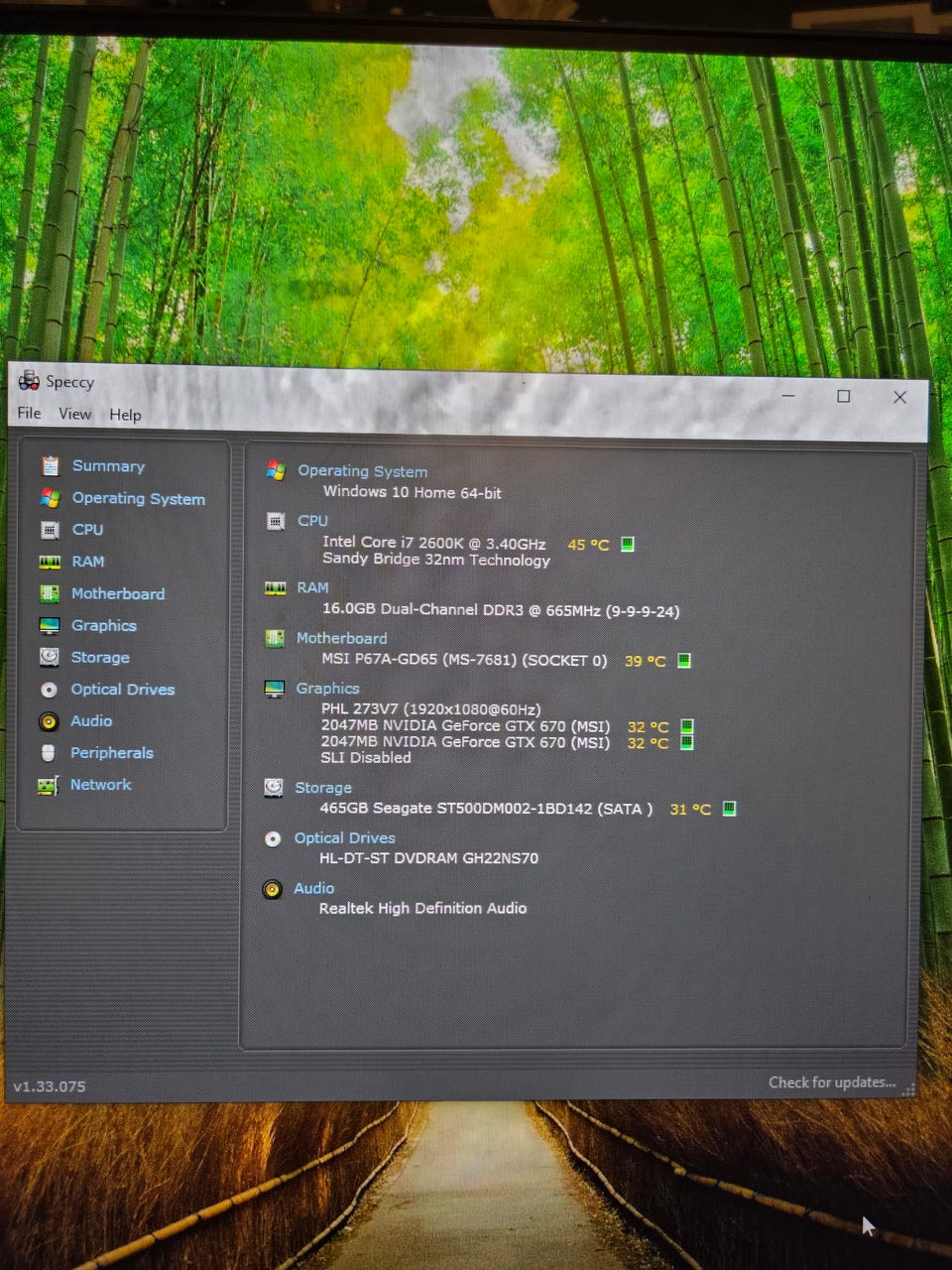Open RAM section in sidebar
The image size is (952, 1270).
click(87, 562)
